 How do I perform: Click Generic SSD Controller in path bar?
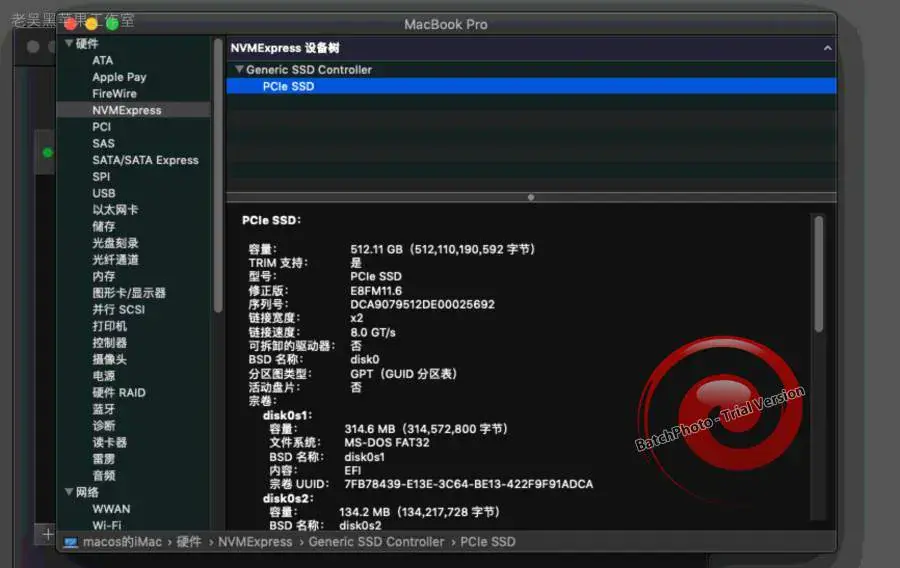click(x=376, y=542)
